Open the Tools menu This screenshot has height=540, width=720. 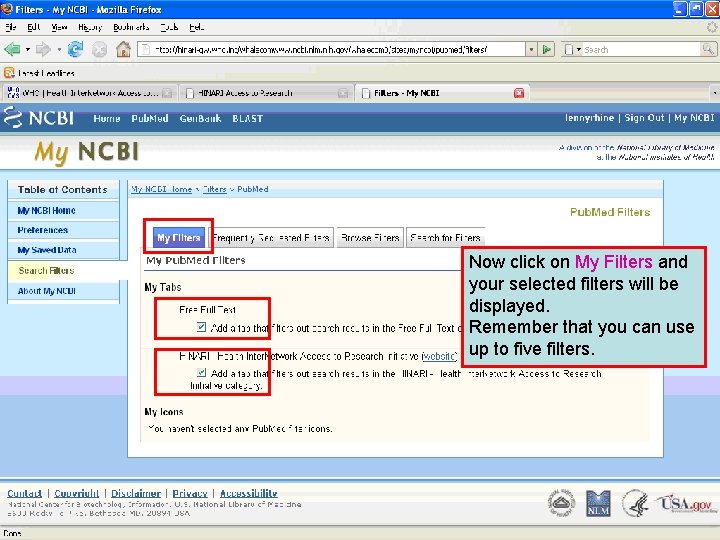coord(169,27)
